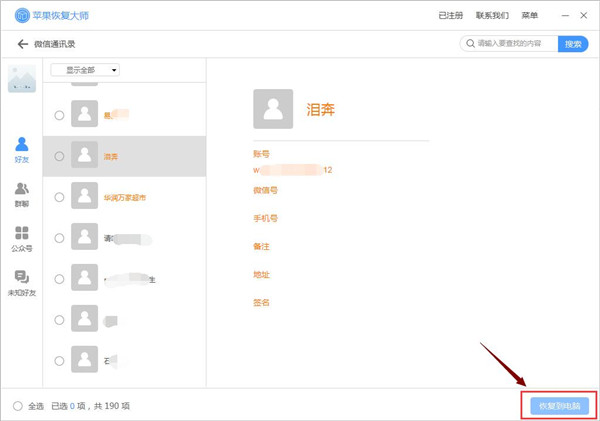Click the 微信号 label in details

[265, 190]
